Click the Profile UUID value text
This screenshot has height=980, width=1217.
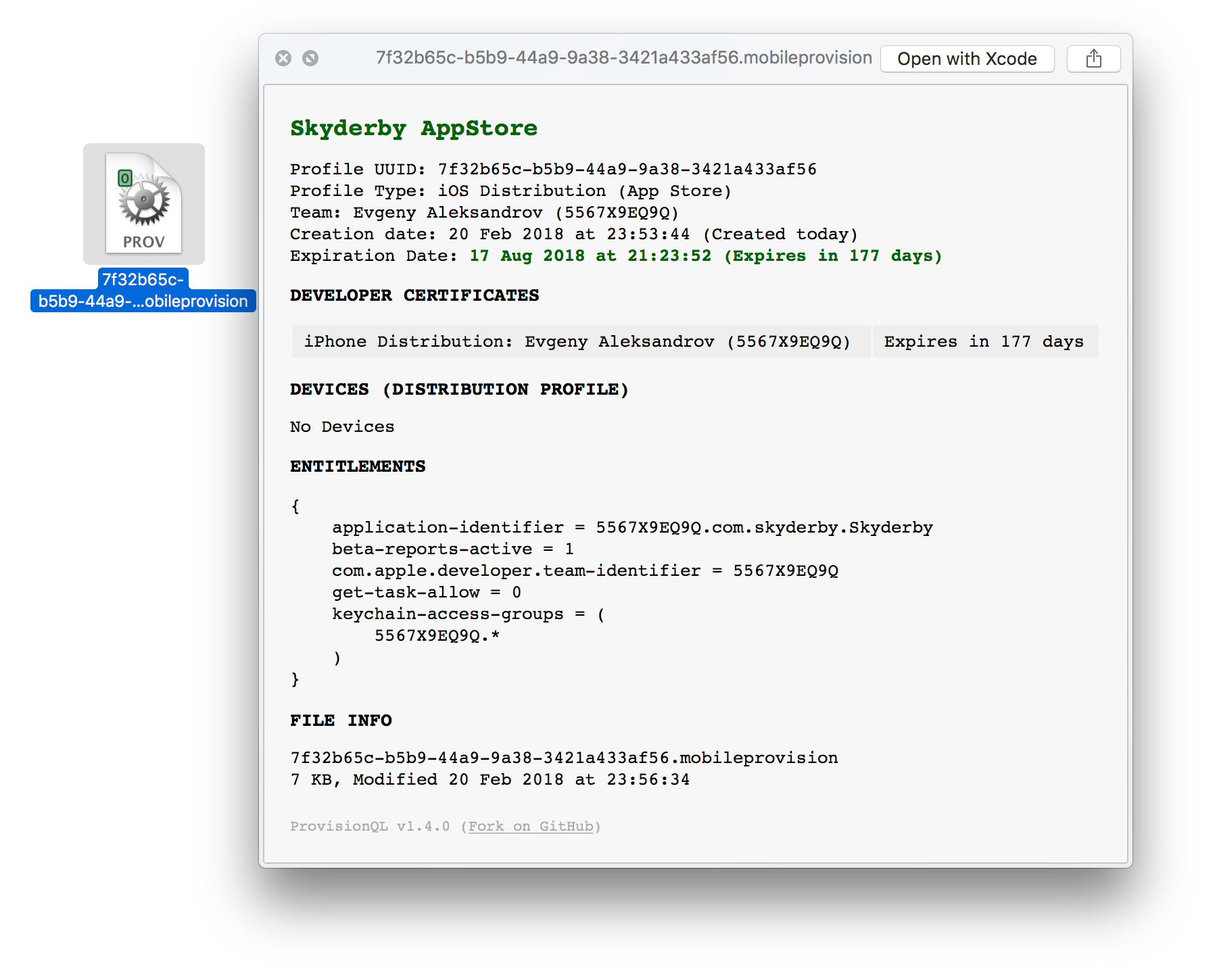(x=625, y=169)
